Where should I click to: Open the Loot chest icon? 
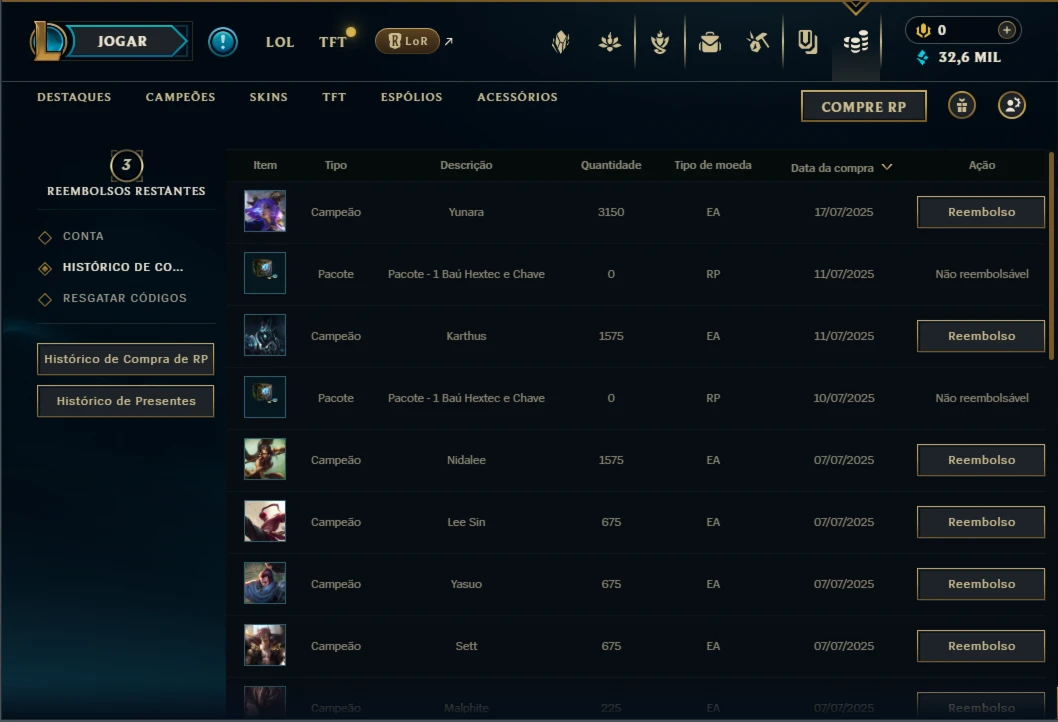pyautogui.click(x=709, y=43)
